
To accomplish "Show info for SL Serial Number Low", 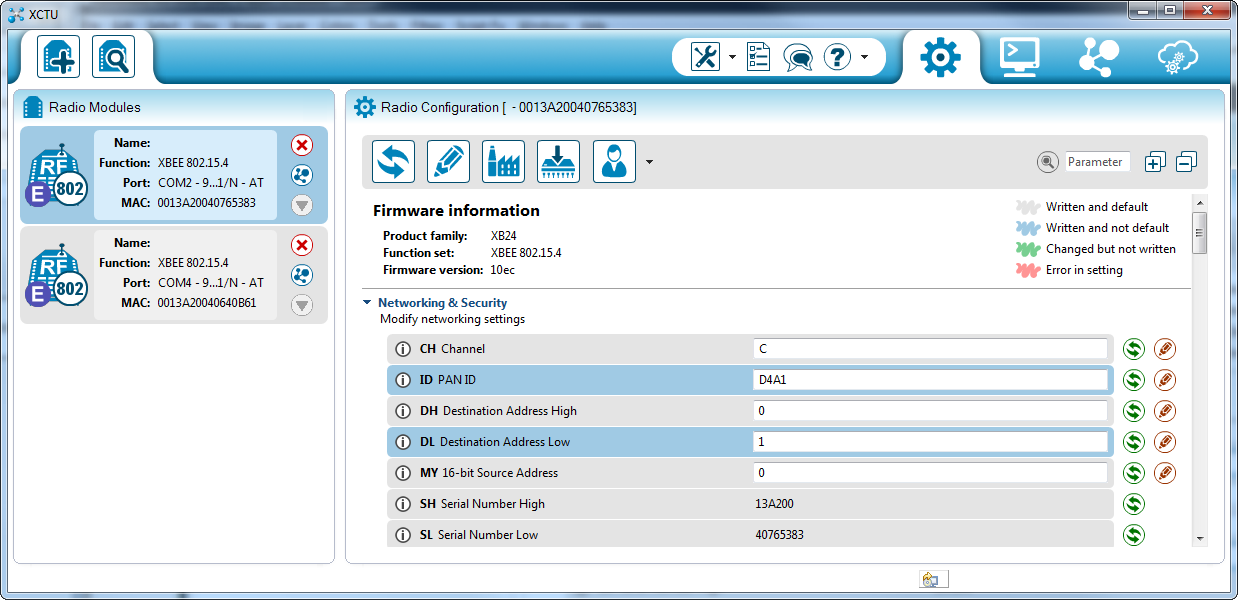I will 403,535.
